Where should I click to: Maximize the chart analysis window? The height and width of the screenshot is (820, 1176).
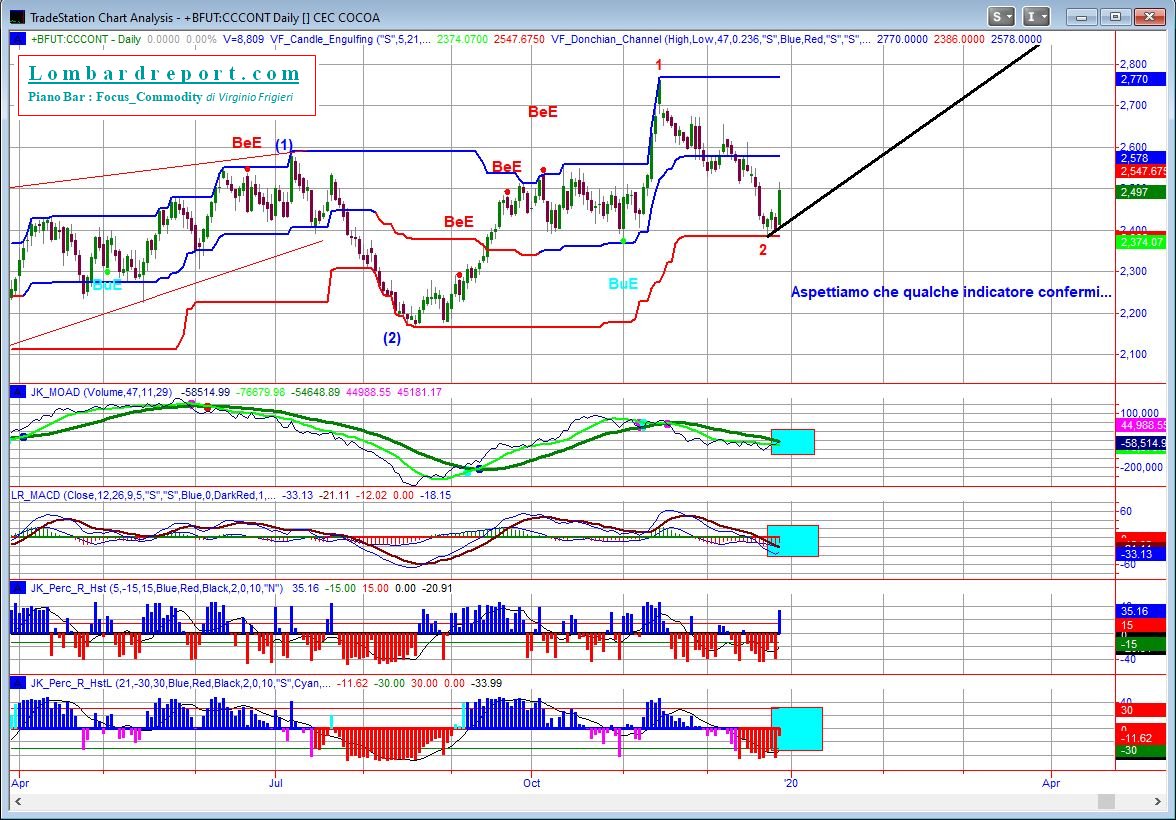1117,16
